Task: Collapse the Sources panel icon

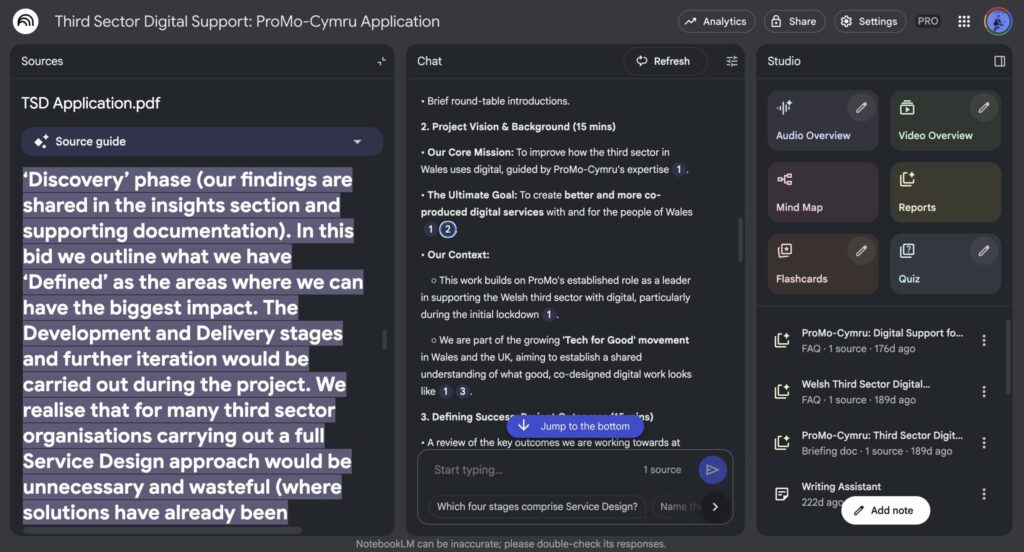Action: pos(381,61)
